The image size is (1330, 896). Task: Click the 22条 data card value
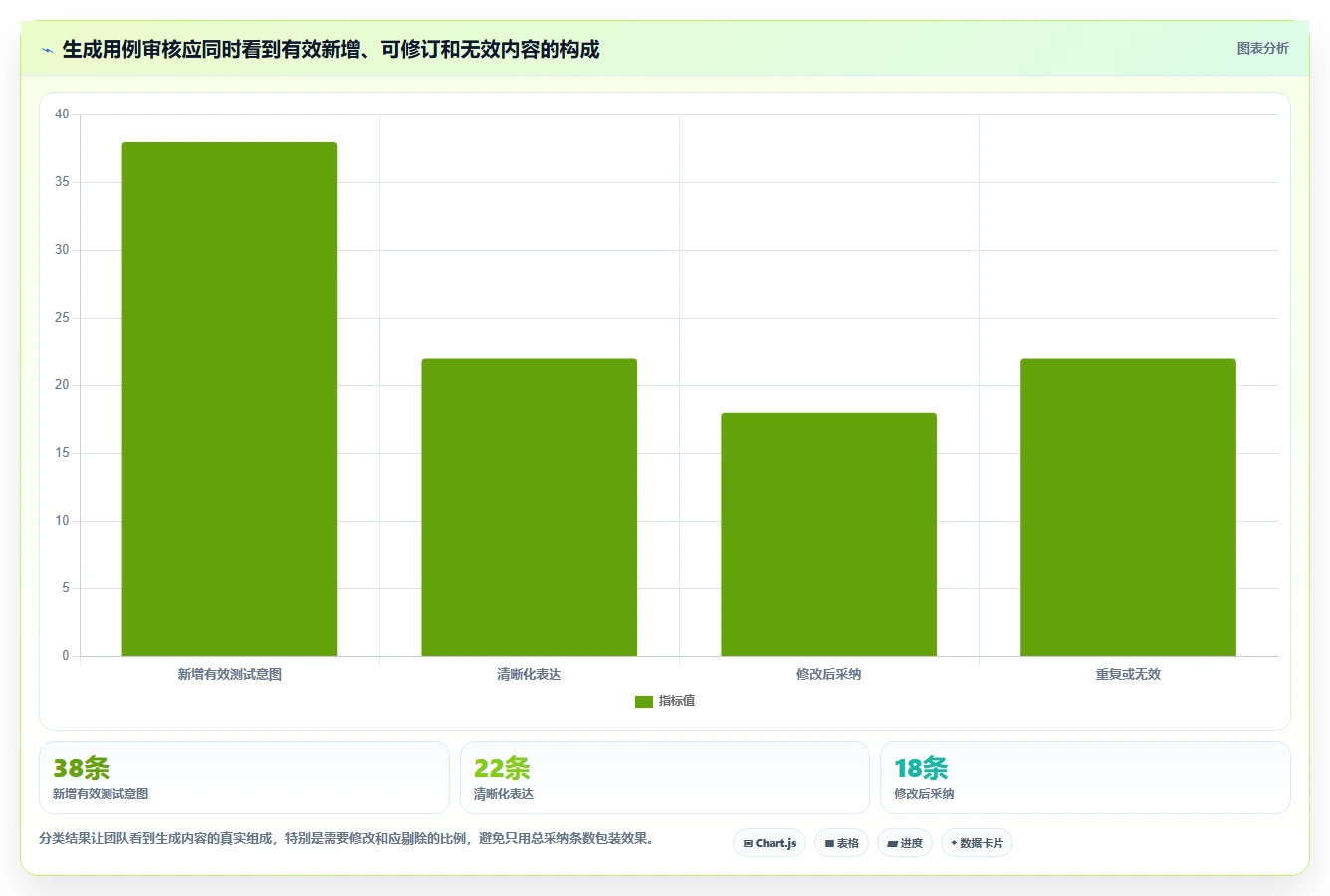pos(502,768)
